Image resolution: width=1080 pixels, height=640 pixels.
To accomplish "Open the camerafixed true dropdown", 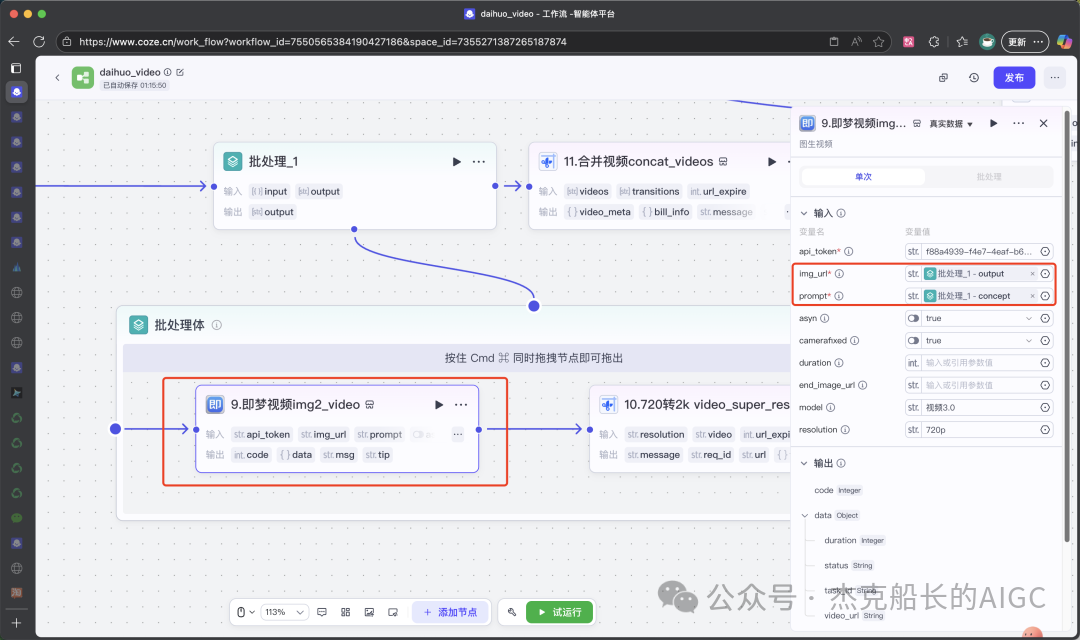I will pos(979,340).
